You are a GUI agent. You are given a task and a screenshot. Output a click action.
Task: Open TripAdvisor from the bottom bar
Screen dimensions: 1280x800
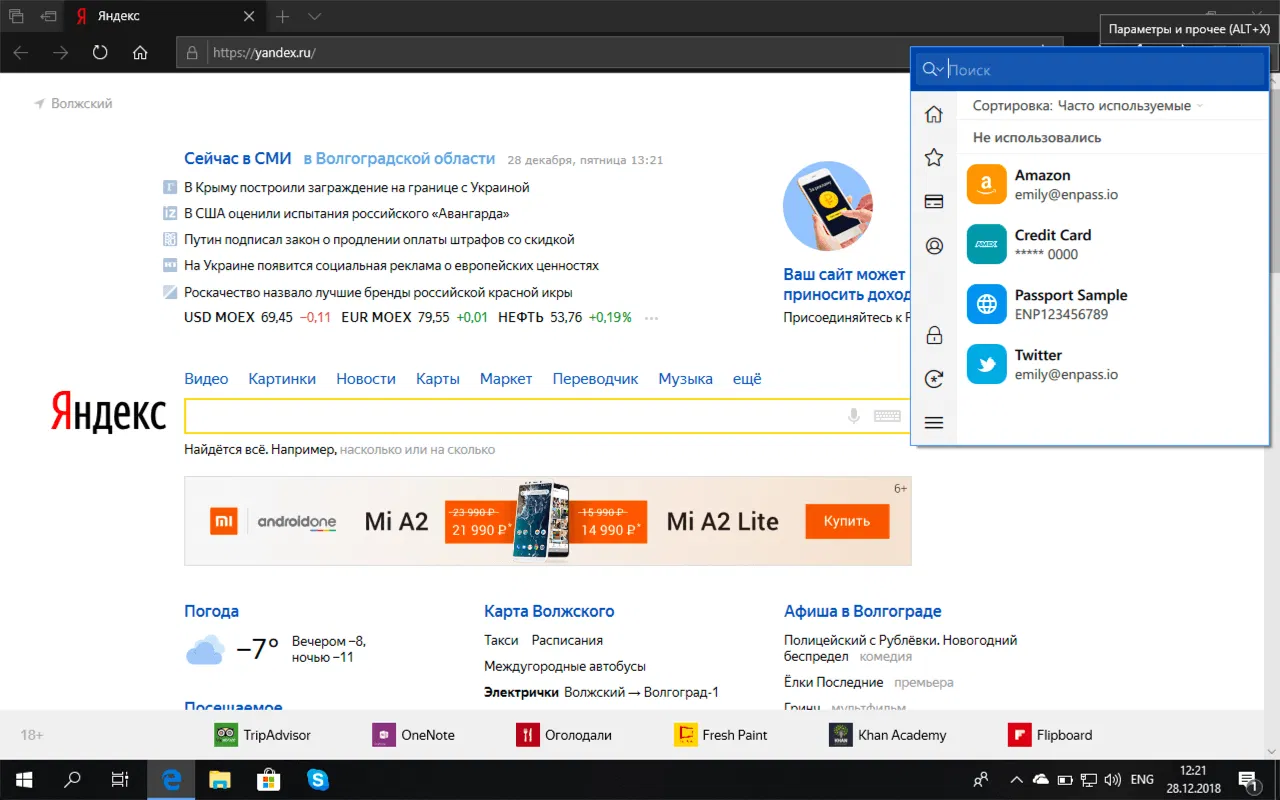point(263,735)
